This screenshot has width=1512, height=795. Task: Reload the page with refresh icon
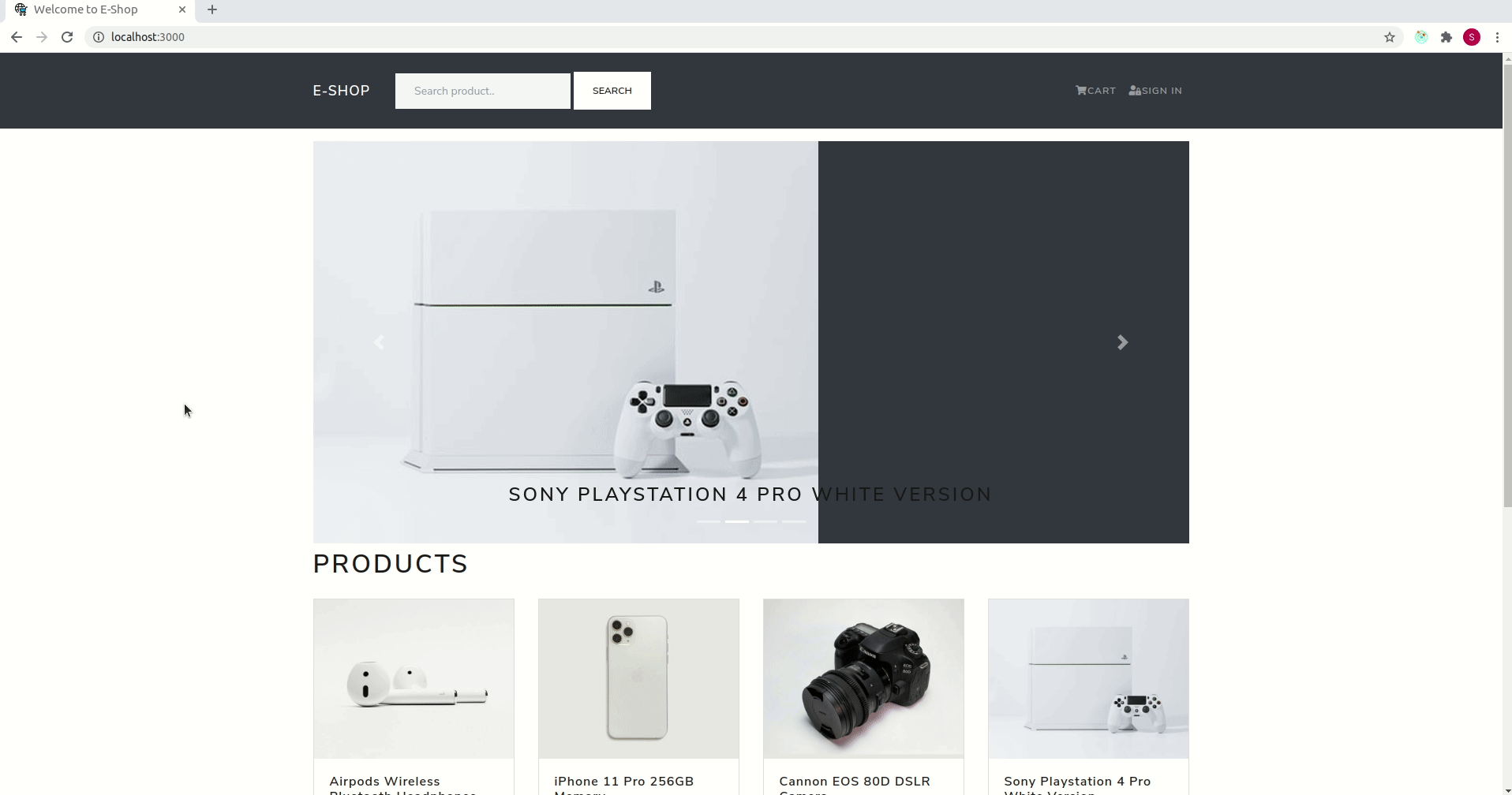(67, 37)
